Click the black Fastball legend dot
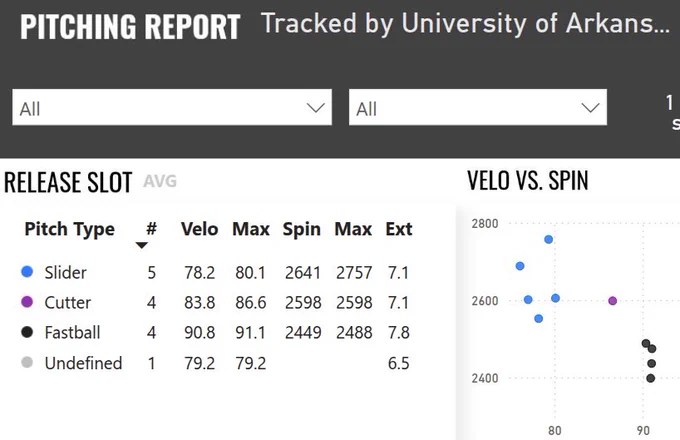 (x=27, y=332)
